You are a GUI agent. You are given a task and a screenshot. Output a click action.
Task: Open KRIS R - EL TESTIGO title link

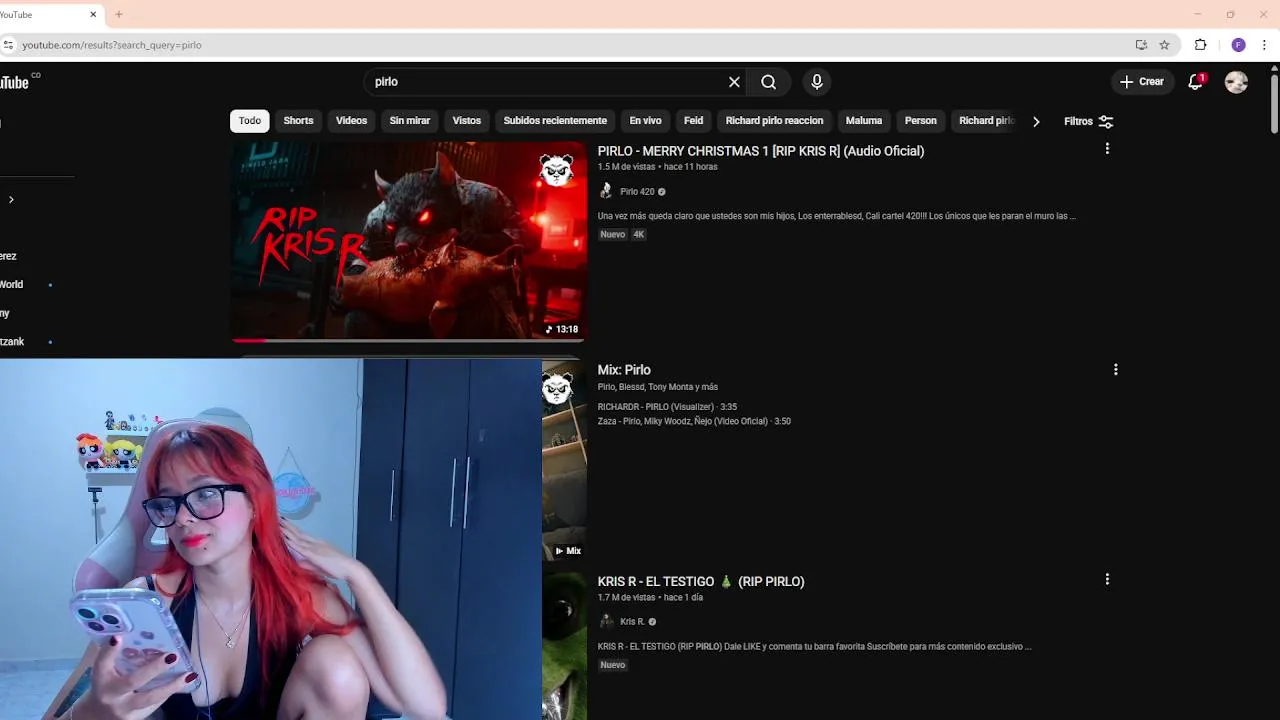(701, 581)
